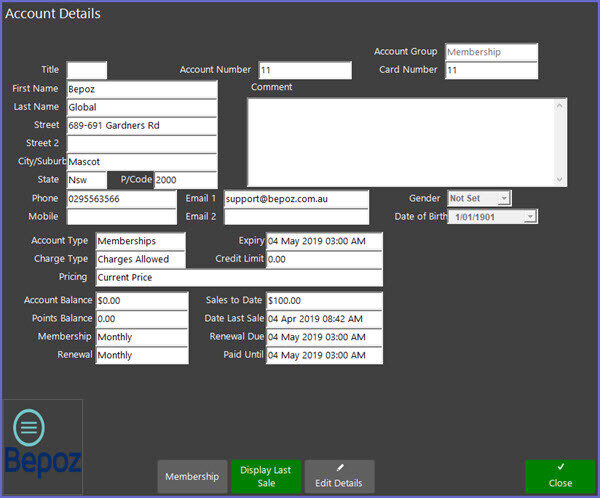This screenshot has height=499, width=600.
Task: Click the empty Mobile field
Action: (x=121, y=216)
